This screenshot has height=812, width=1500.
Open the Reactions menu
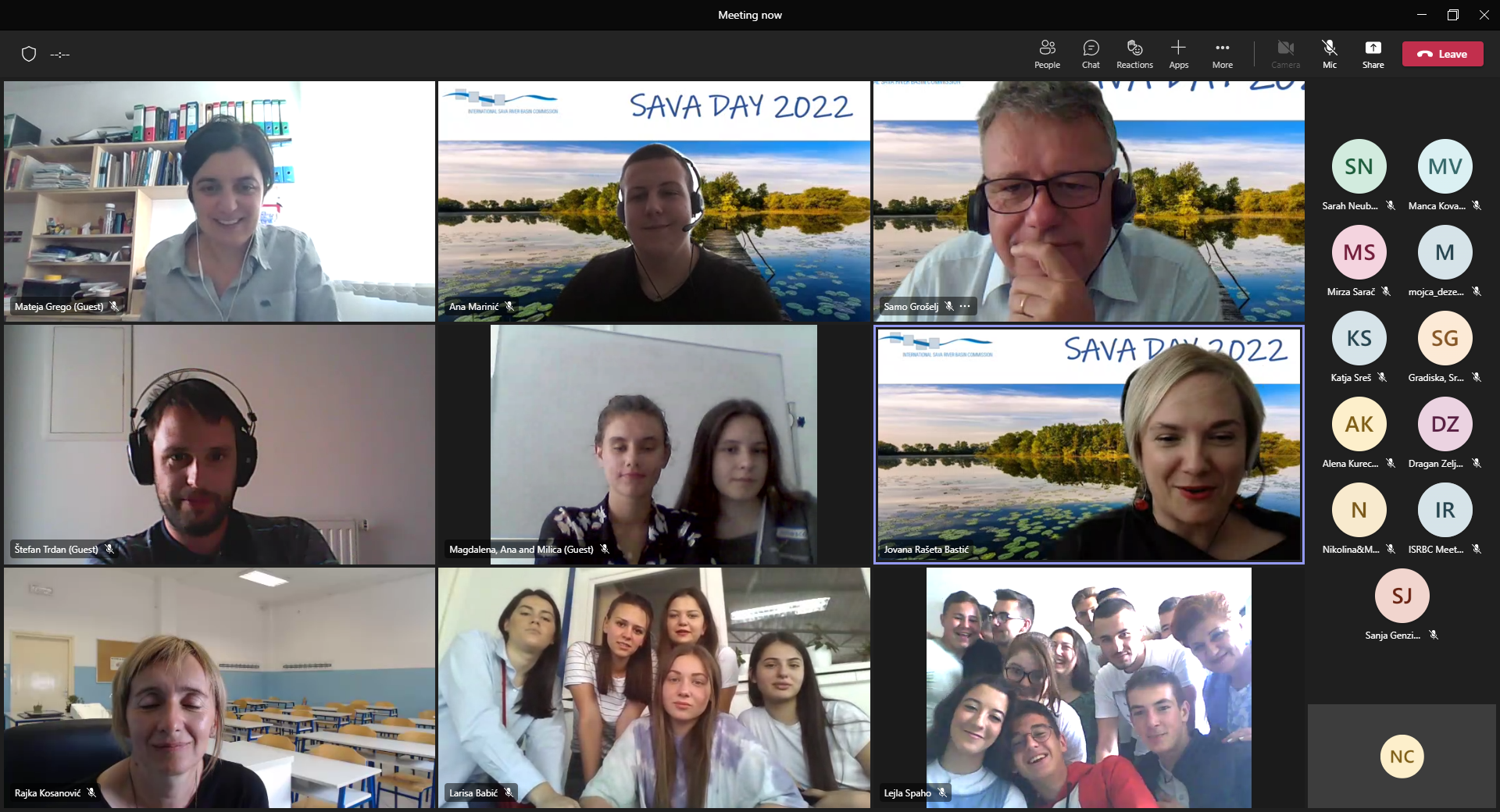coord(1134,54)
